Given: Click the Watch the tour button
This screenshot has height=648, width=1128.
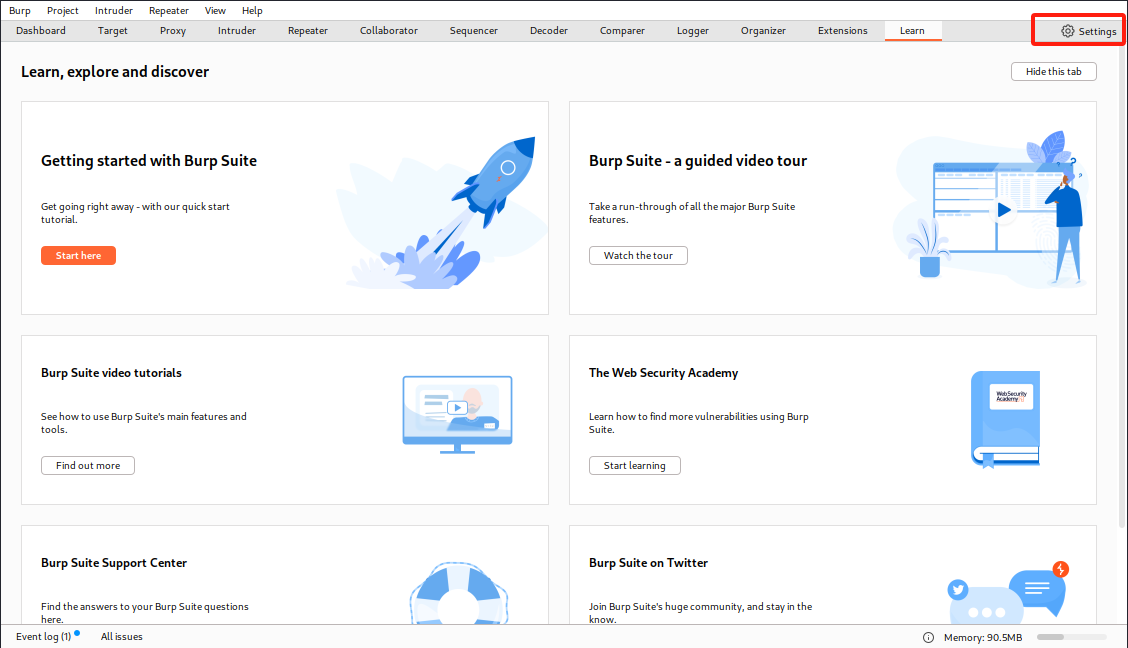Looking at the screenshot, I should [x=638, y=255].
